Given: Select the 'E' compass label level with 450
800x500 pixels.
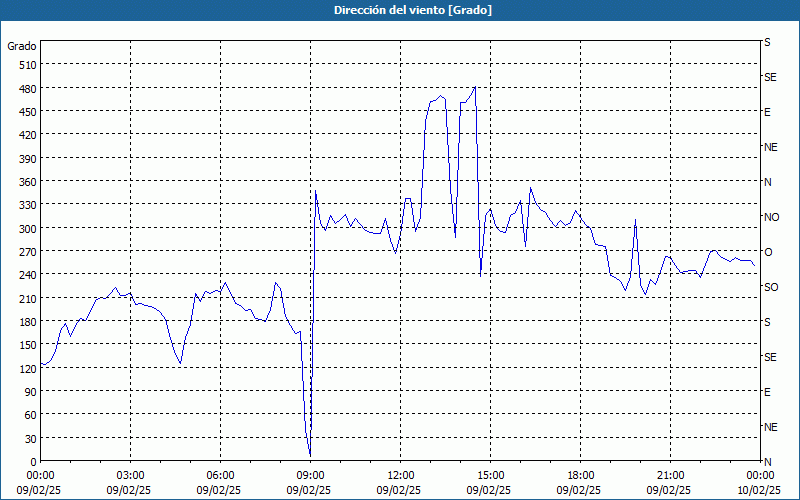Looking at the screenshot, I should 767,112.
